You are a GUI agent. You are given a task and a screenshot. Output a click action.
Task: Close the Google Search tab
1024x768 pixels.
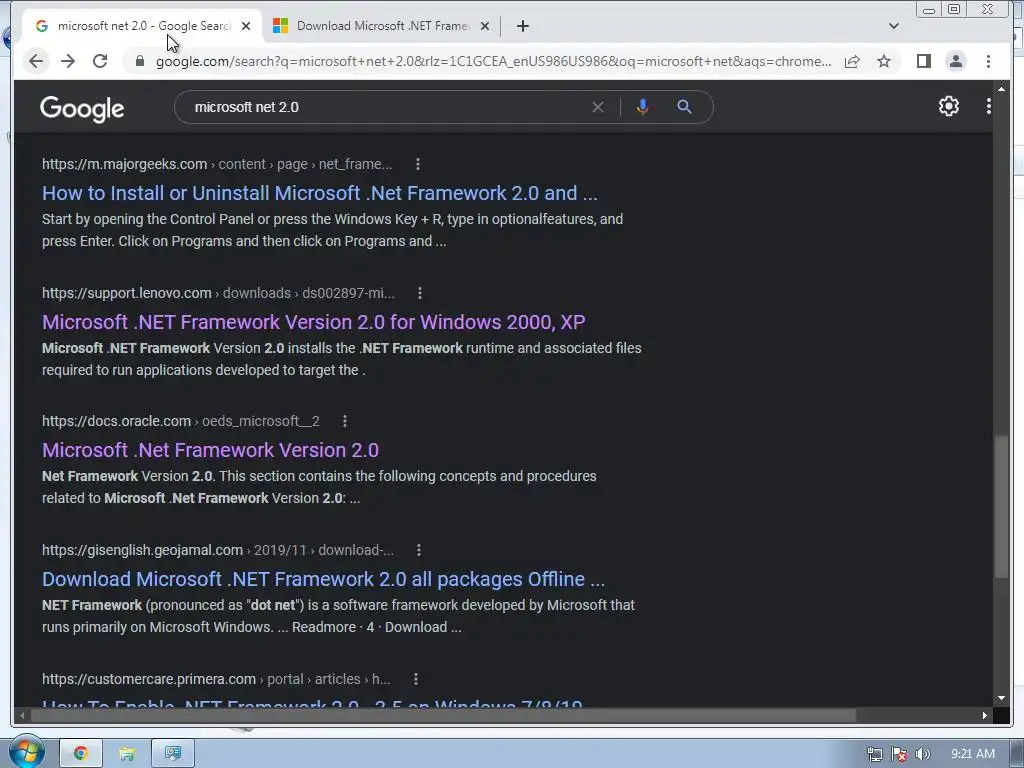pyautogui.click(x=246, y=26)
